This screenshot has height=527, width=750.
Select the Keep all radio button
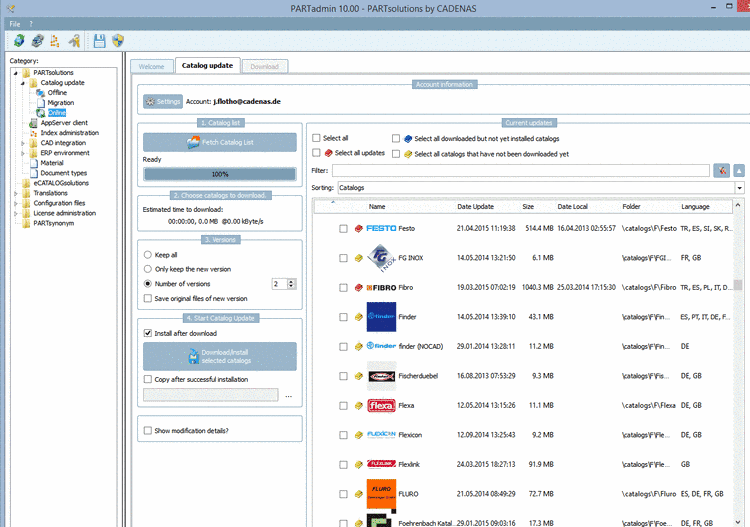point(148,255)
